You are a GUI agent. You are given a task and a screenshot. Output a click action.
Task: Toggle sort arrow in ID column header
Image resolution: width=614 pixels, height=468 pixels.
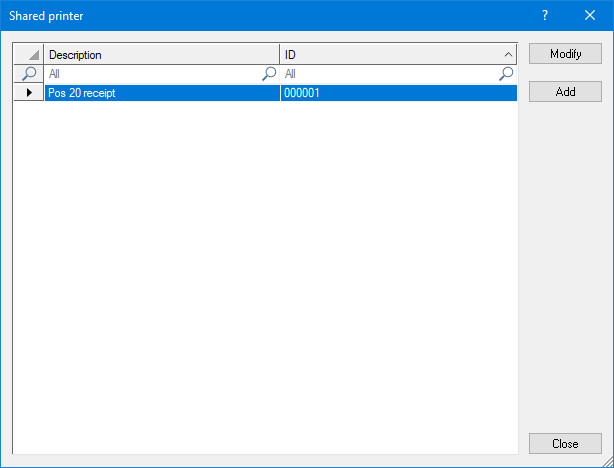507,55
